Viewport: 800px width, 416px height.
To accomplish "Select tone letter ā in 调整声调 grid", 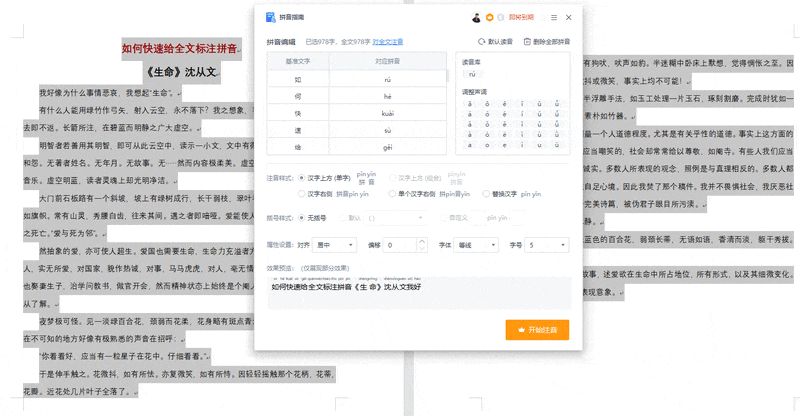I will click(x=469, y=103).
